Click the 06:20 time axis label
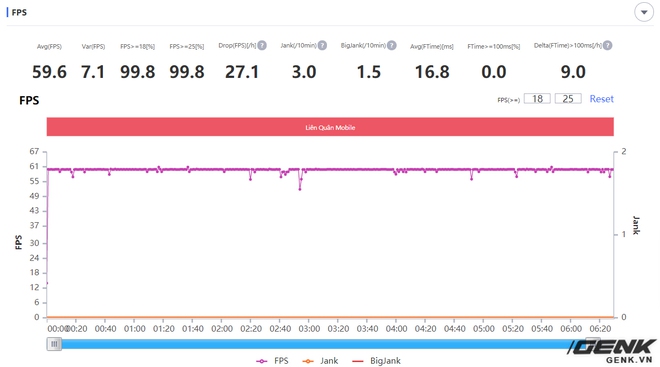Viewport: 660px width, 367px height. click(600, 329)
